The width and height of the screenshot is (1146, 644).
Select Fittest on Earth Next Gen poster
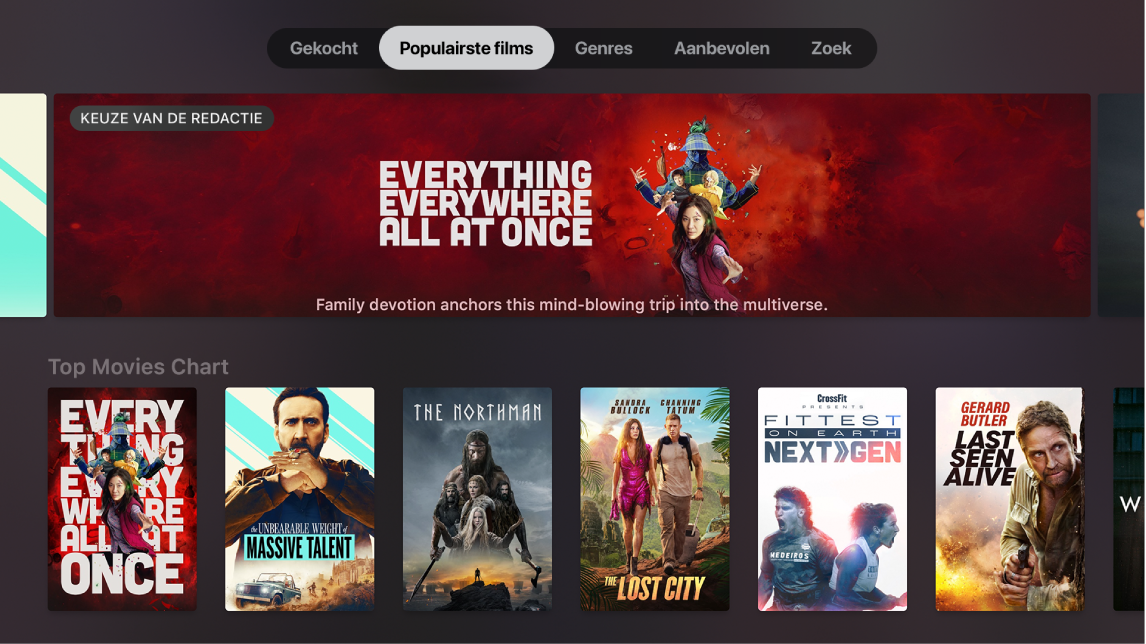(x=832, y=499)
